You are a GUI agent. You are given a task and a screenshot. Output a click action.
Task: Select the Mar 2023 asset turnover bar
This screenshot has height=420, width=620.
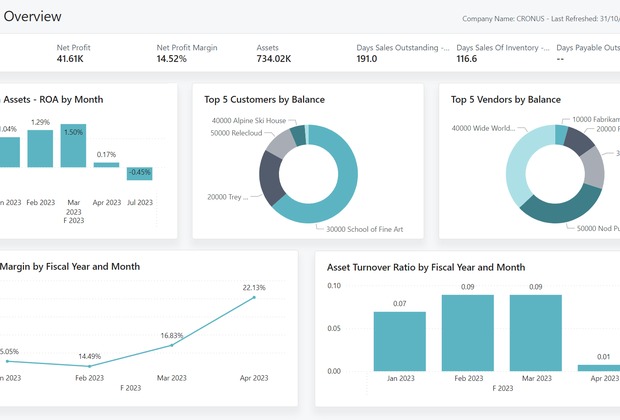point(536,333)
